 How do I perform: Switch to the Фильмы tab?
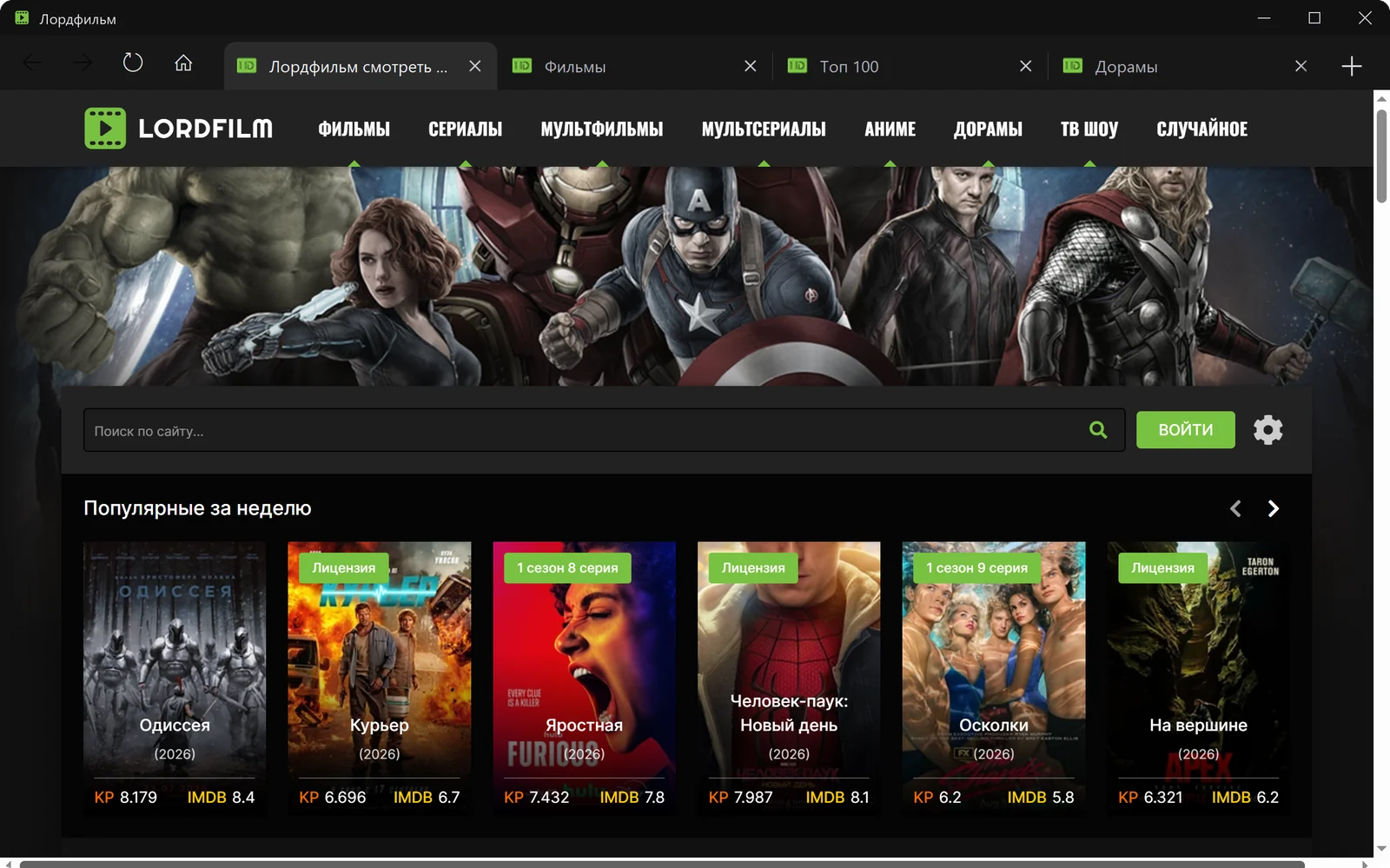635,66
